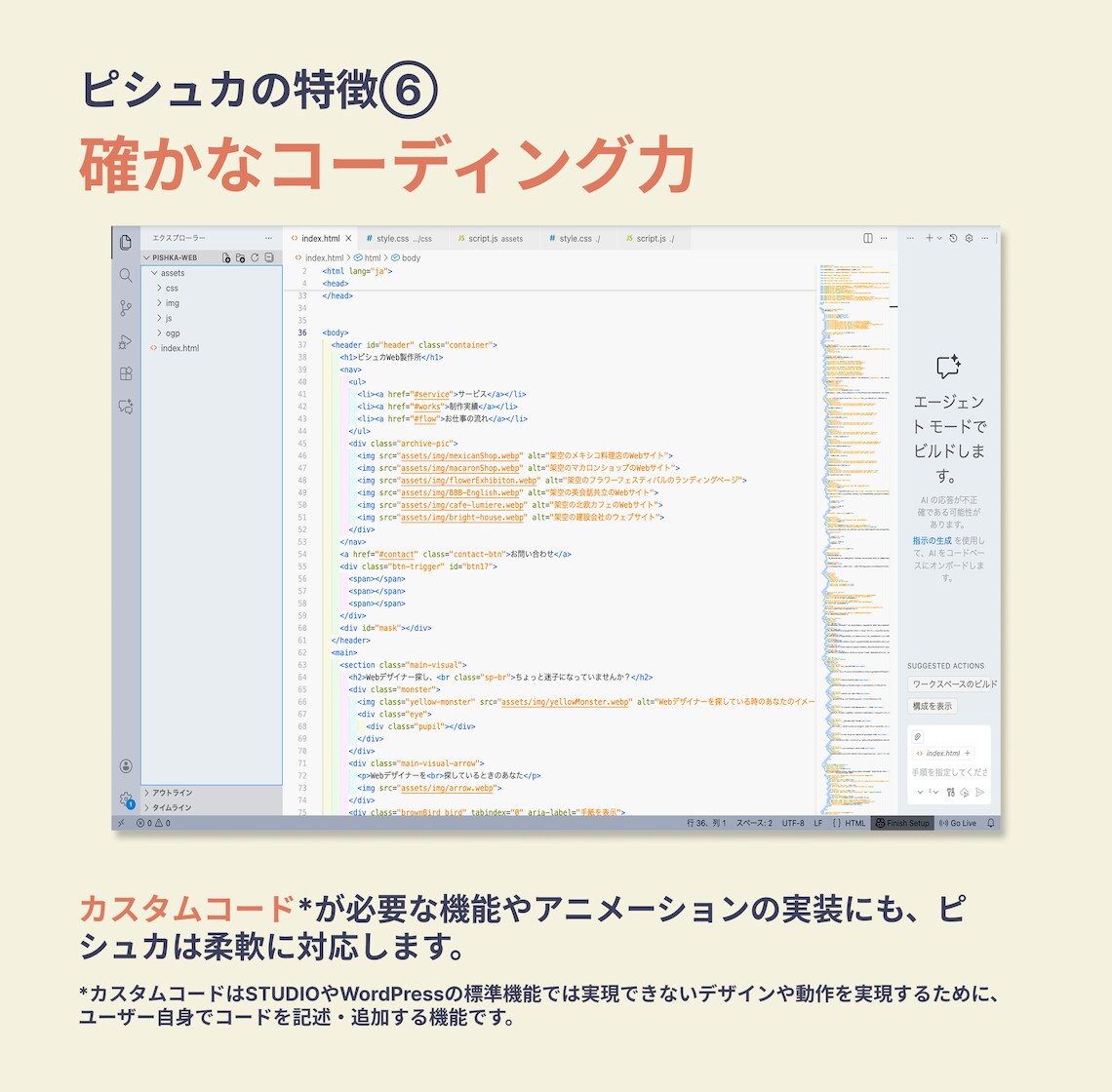Open the new chat dropdown chevron

[x=939, y=238]
